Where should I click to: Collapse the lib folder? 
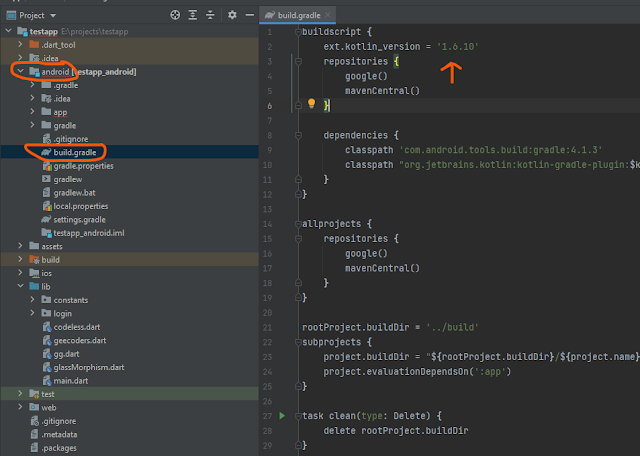pyautogui.click(x=20, y=286)
